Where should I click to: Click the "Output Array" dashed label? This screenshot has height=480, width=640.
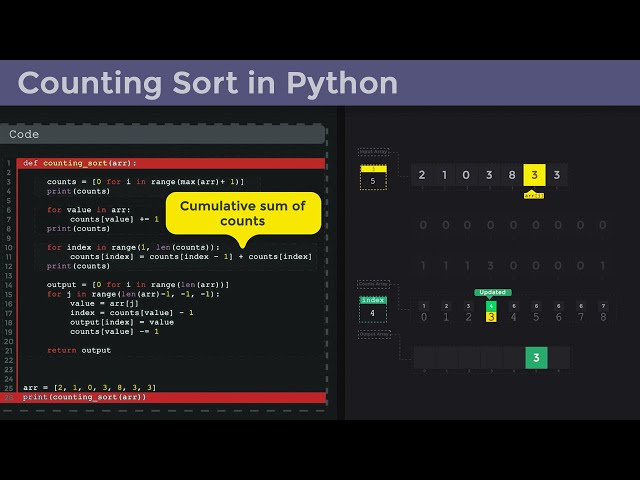(x=374, y=334)
